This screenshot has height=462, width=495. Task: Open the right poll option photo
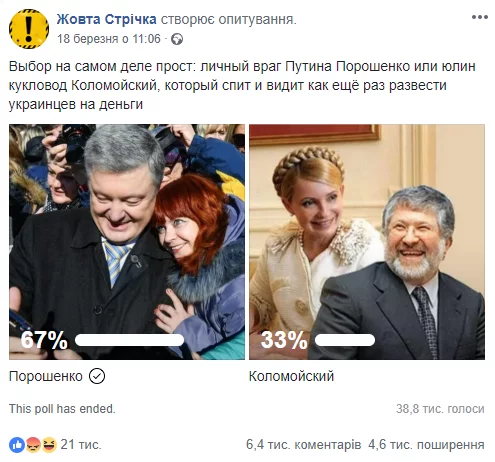pos(367,242)
